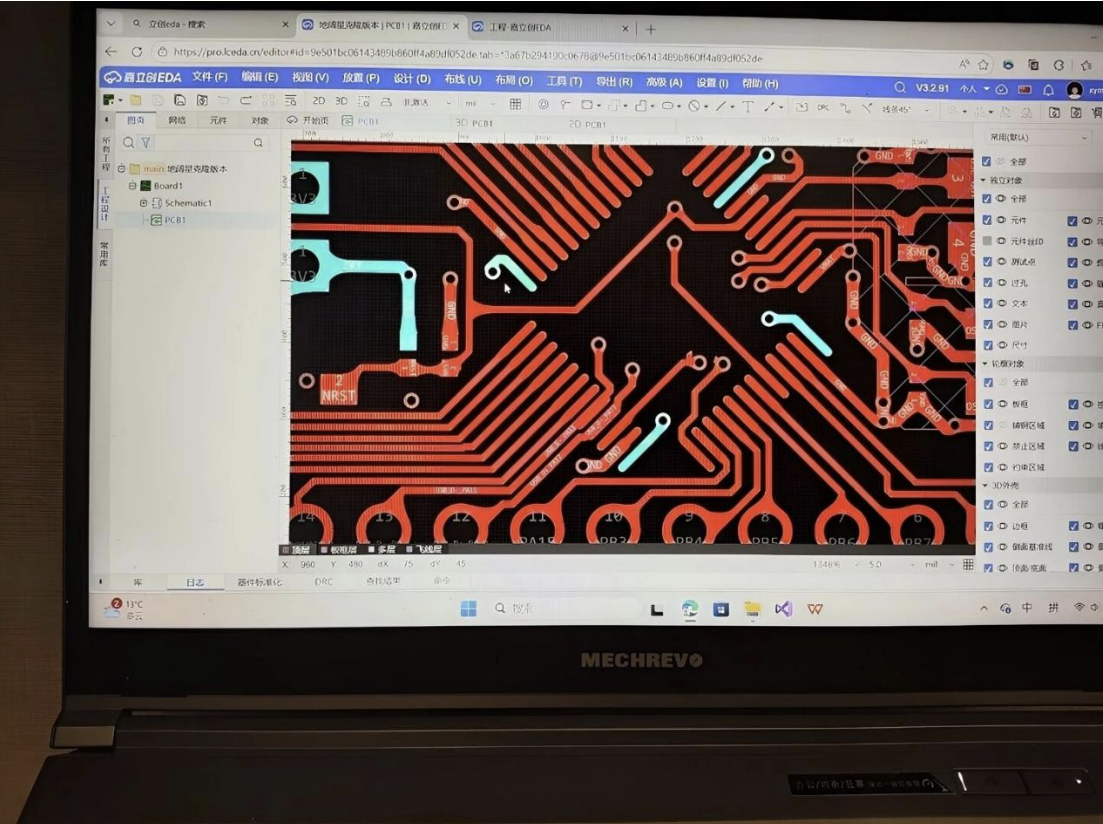Select the via placement tool
1103x824 pixels.
coord(543,104)
